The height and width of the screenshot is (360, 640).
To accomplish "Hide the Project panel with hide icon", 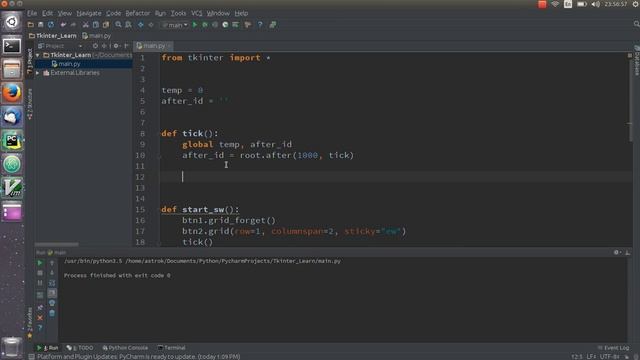I will pyautogui.click(x=126, y=46).
